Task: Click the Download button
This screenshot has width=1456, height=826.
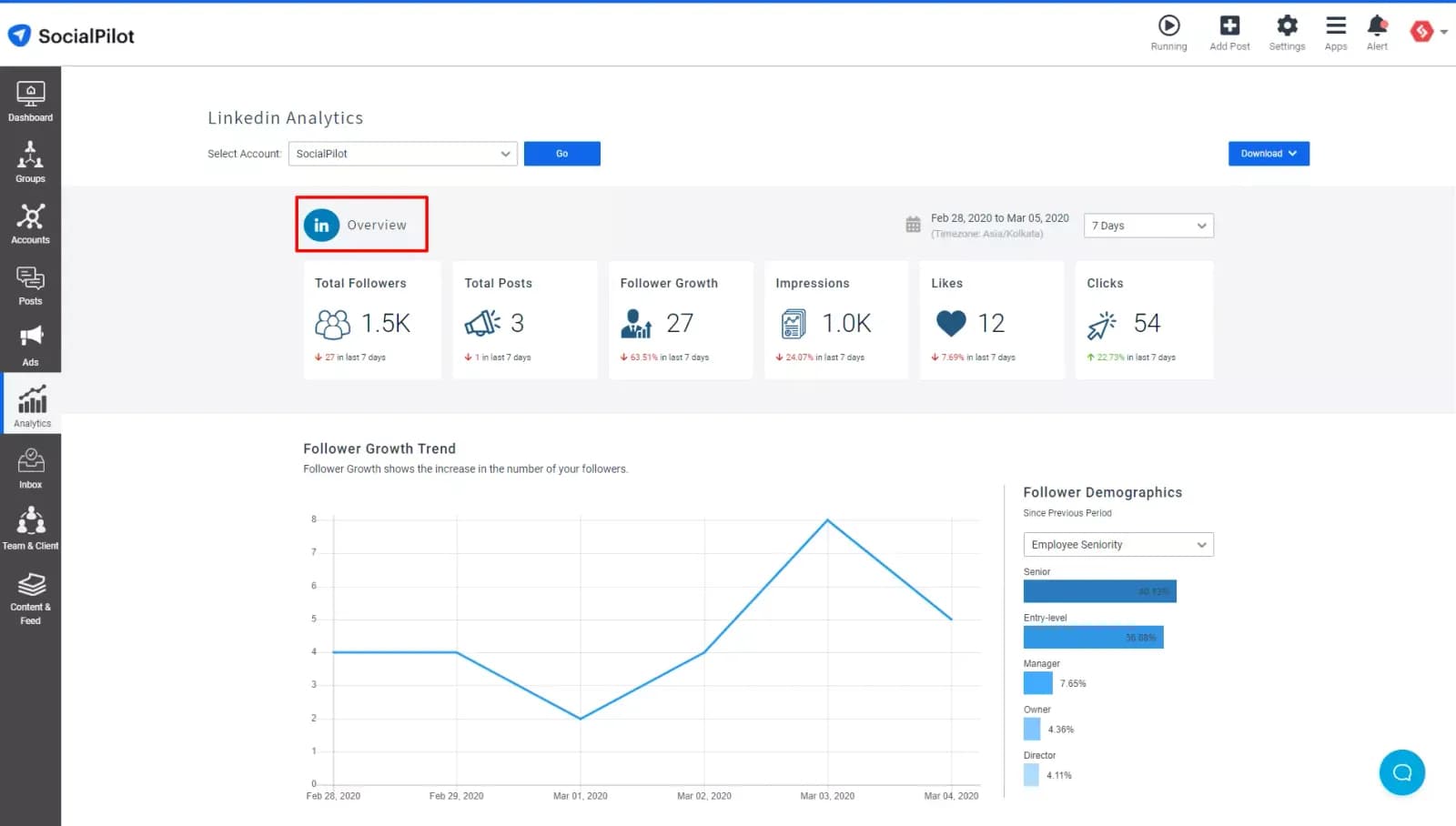Action: (1269, 154)
